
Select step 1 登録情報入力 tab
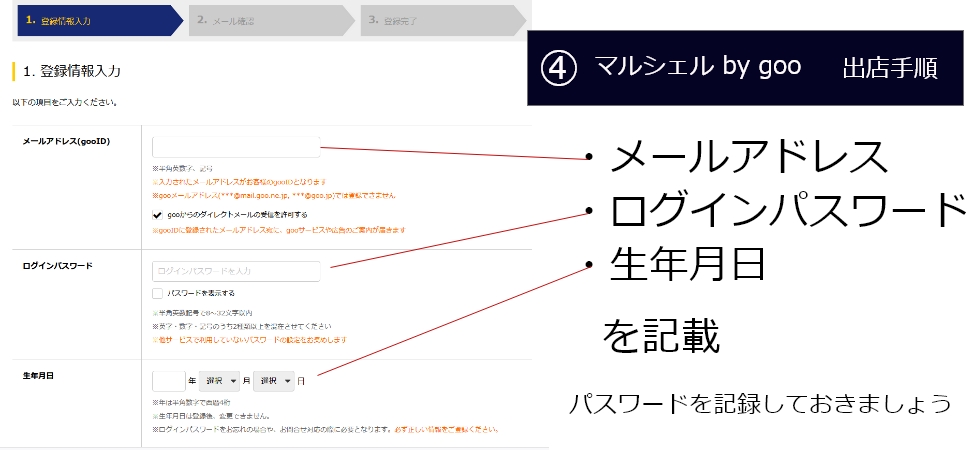tap(99, 20)
